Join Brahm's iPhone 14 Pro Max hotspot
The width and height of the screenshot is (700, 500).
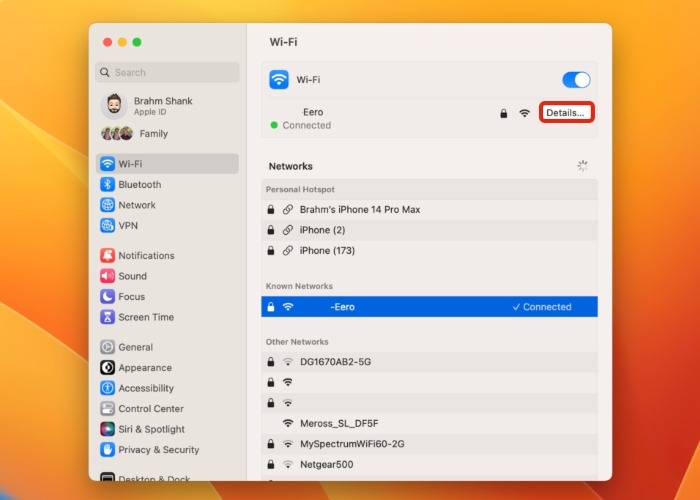coord(360,209)
